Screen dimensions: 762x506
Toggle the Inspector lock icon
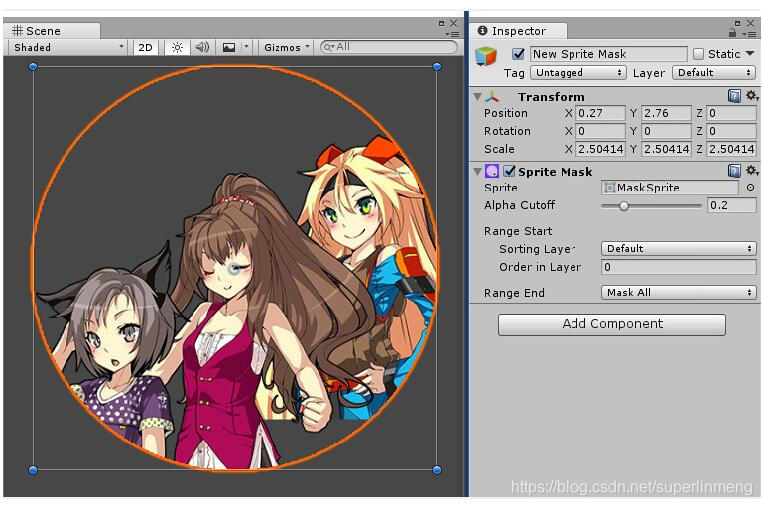[x=732, y=33]
